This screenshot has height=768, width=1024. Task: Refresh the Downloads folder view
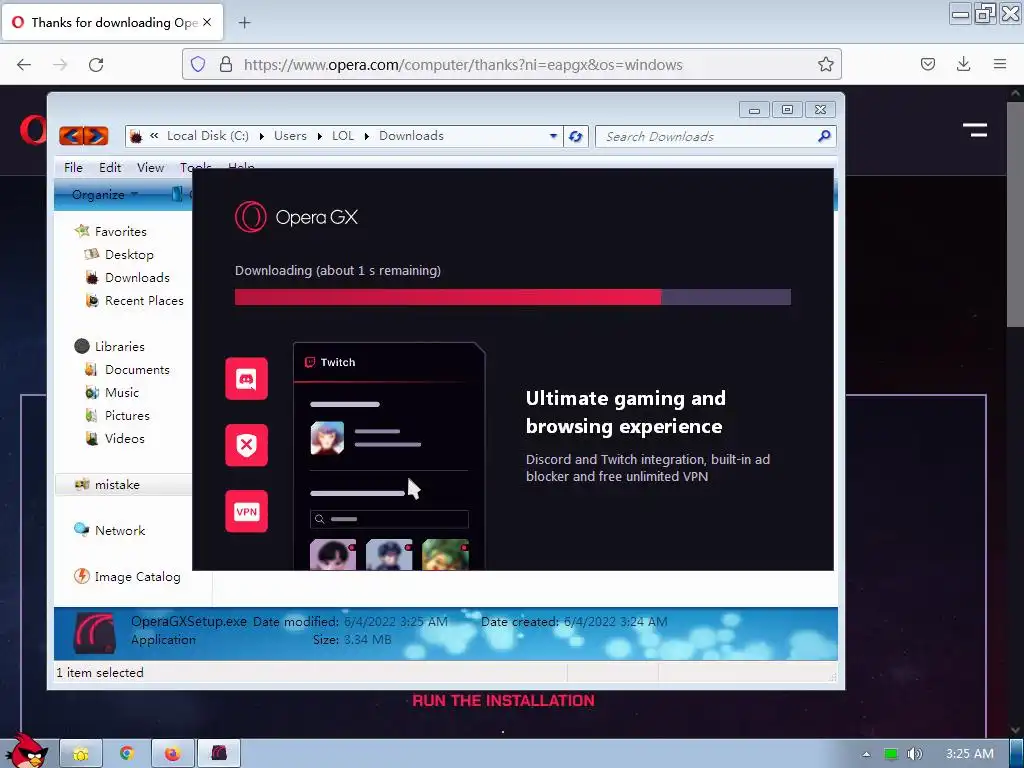tap(575, 136)
